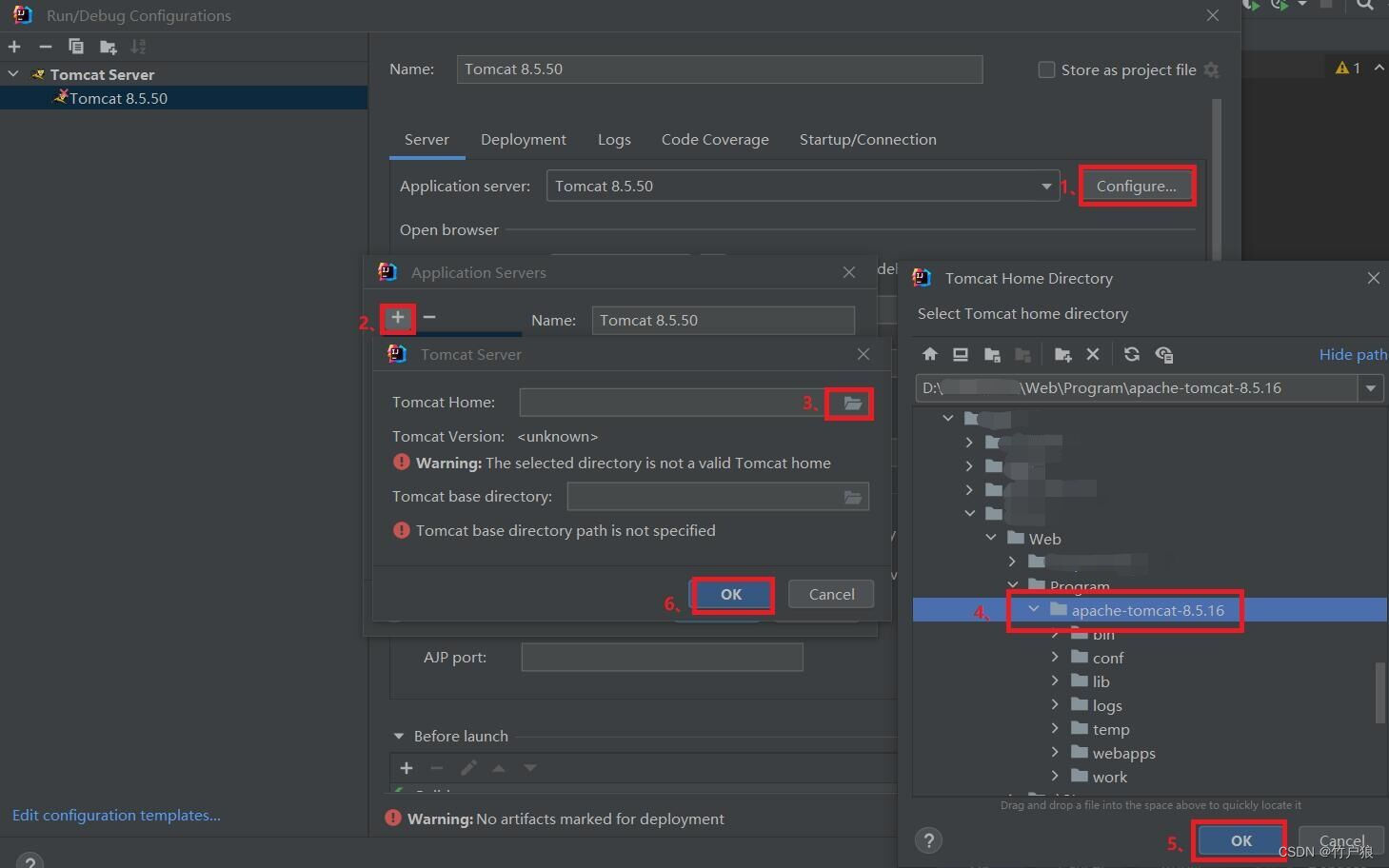Switch to the Deployment tab
Image resolution: width=1389 pixels, height=868 pixels.
pyautogui.click(x=524, y=139)
